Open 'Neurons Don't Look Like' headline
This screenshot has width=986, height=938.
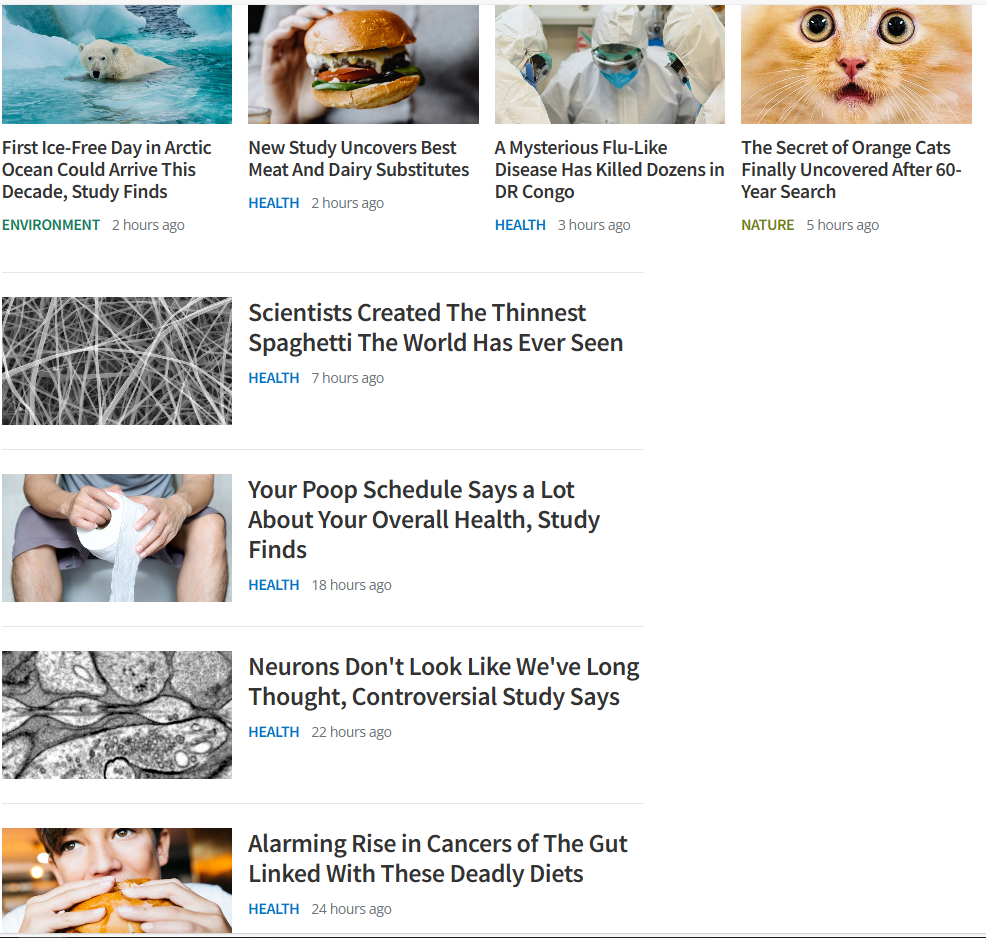point(444,681)
